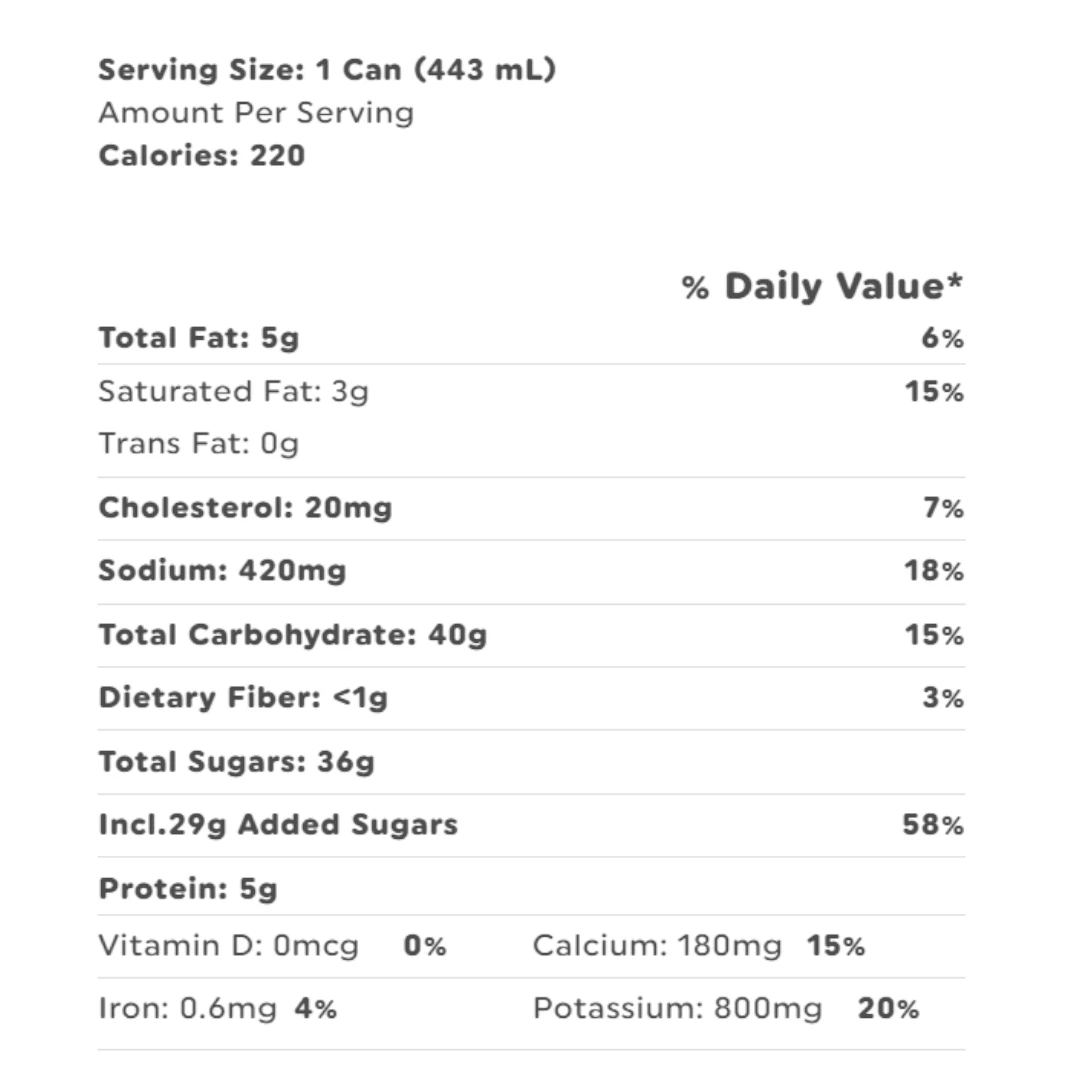Select the Total Fat: 5g row
The height and width of the screenshot is (1080, 1080).
pos(199,338)
